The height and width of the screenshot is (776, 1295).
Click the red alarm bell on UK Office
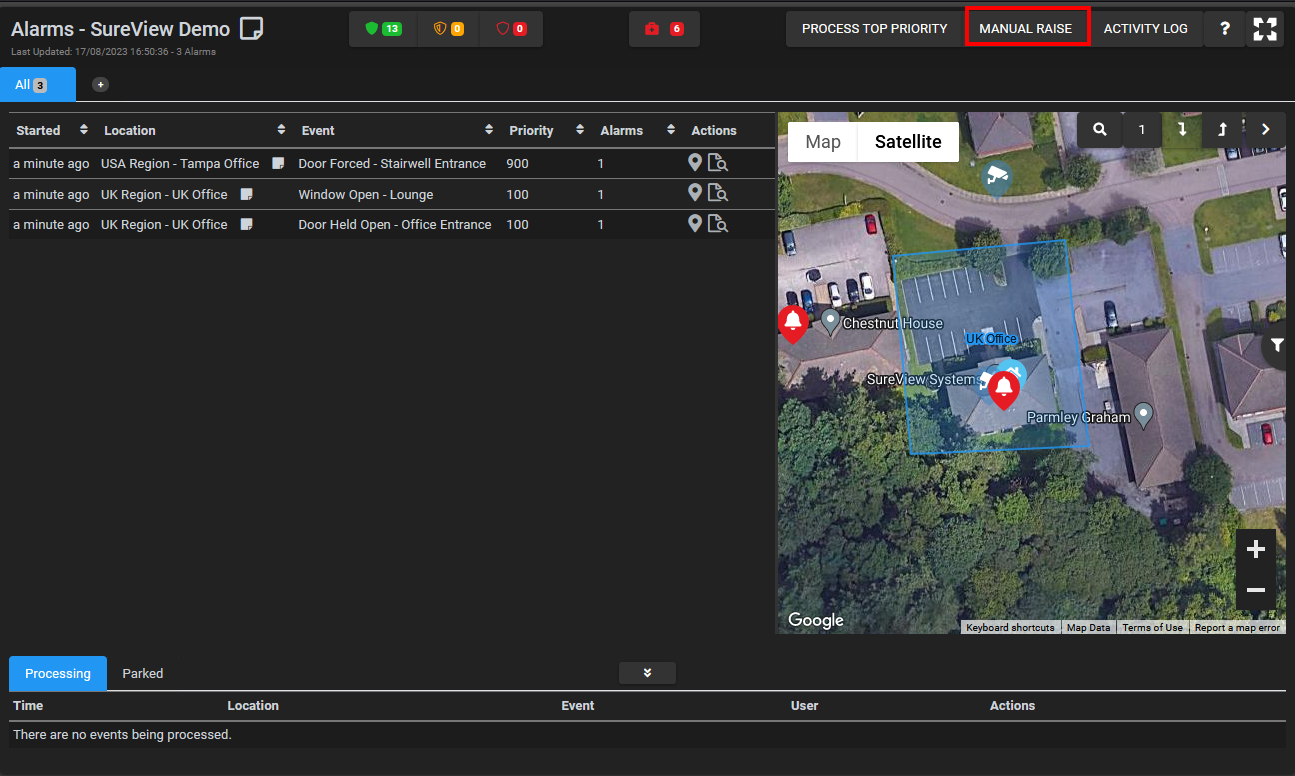pyautogui.click(x=1003, y=390)
